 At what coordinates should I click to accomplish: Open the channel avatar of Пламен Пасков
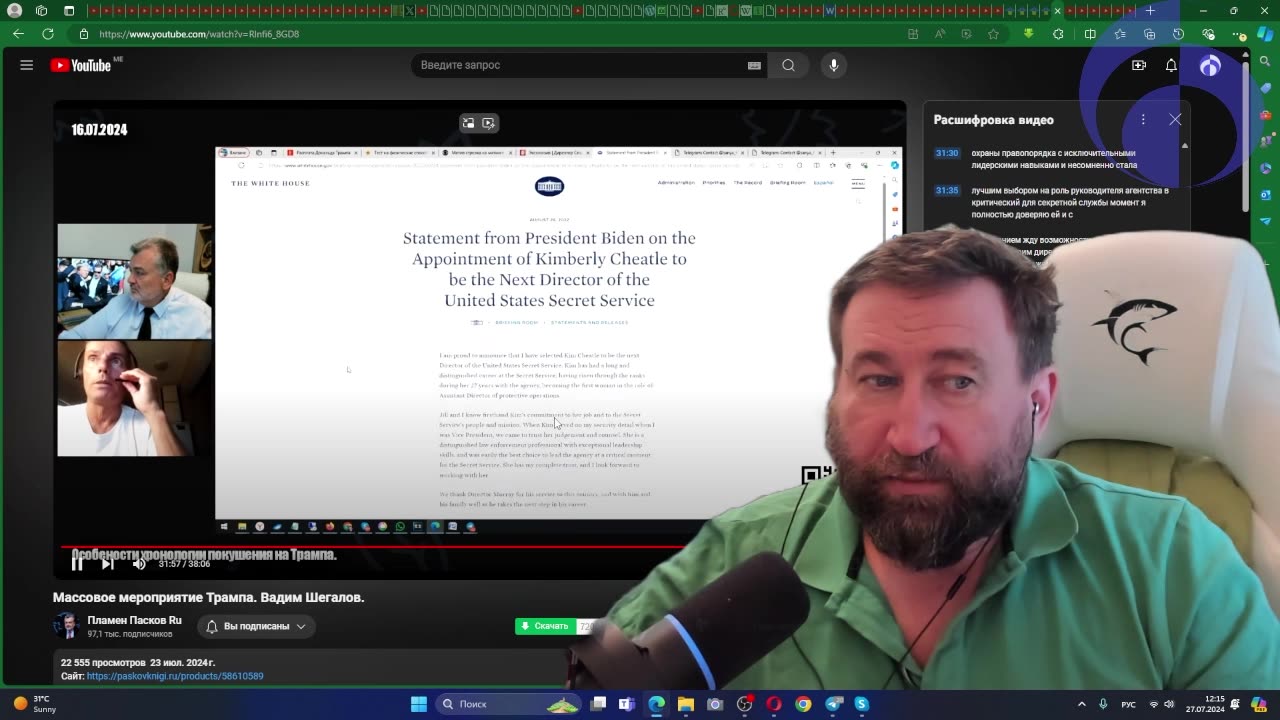[67, 626]
